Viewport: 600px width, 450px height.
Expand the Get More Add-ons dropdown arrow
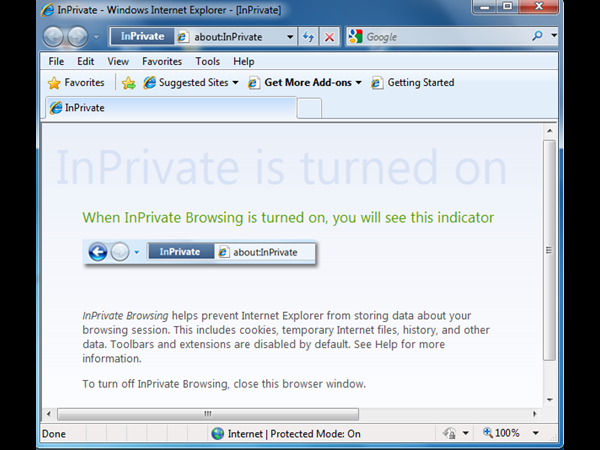tap(359, 83)
